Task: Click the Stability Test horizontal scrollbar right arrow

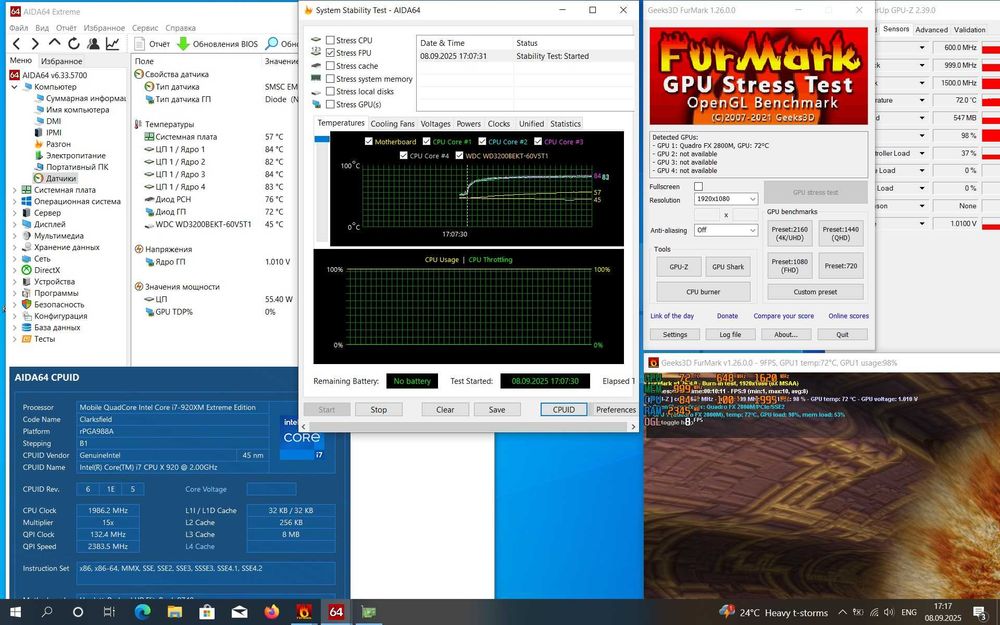Action: pyautogui.click(x=633, y=427)
